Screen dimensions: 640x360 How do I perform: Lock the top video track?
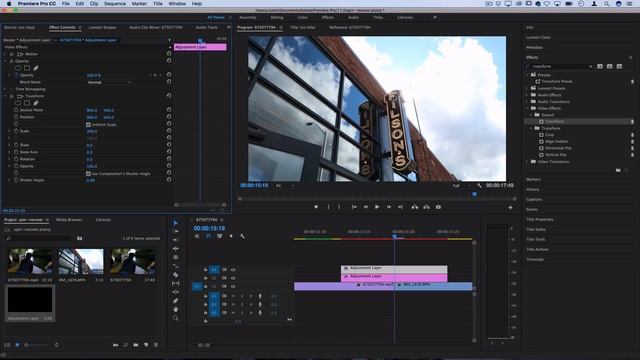click(206, 269)
